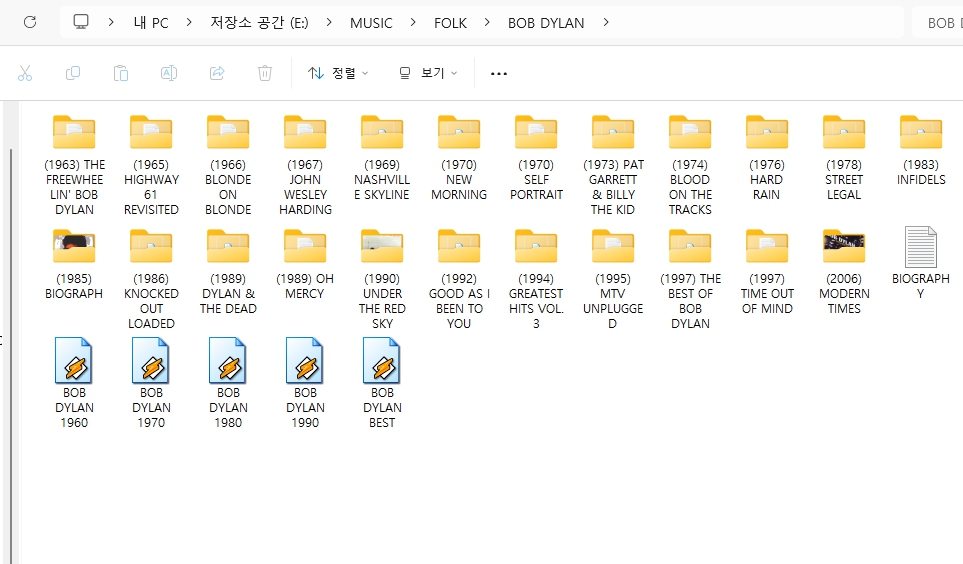Click the Delete trash can icon
Viewport: 963px width, 564px height.
(x=265, y=73)
